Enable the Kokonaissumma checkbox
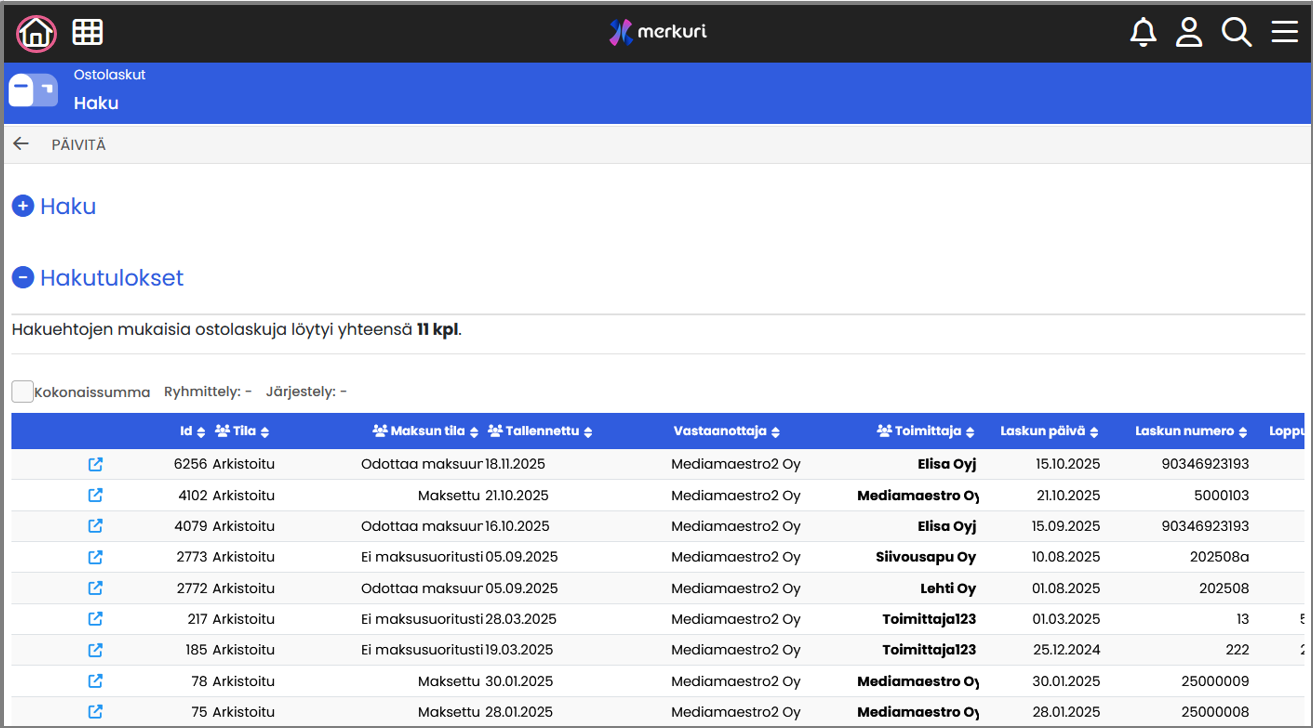The height and width of the screenshot is (728, 1313). pos(22,392)
